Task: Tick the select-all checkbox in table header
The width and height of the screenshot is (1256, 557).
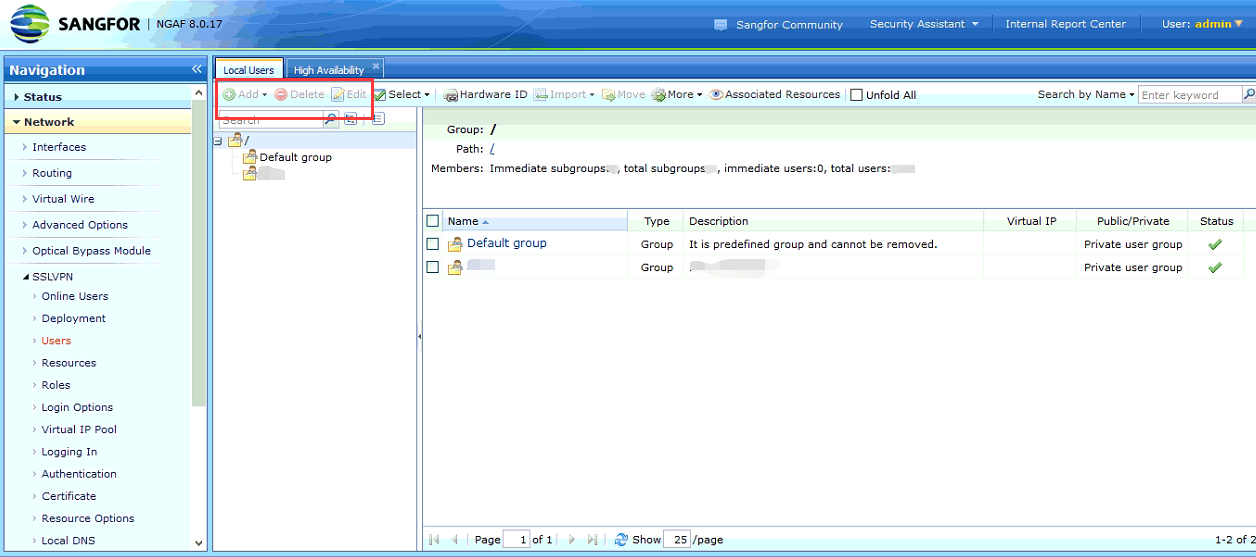Action: tap(433, 221)
